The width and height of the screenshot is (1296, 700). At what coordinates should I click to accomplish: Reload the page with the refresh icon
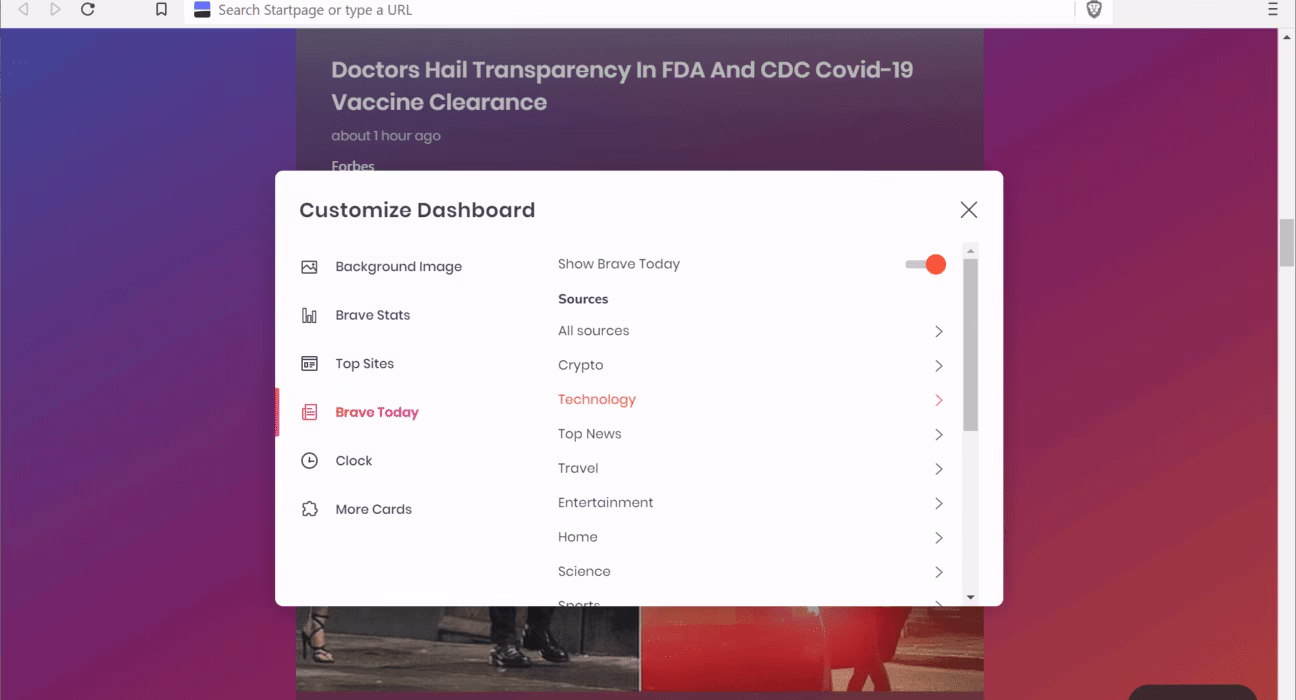pyautogui.click(x=88, y=10)
